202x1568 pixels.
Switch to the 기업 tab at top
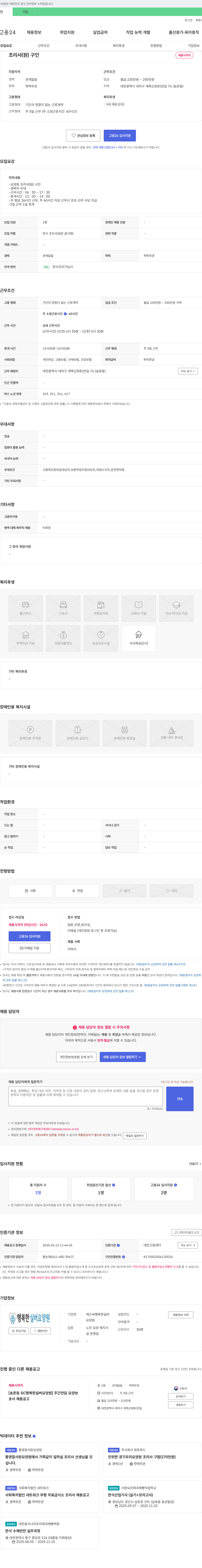coord(25,12)
